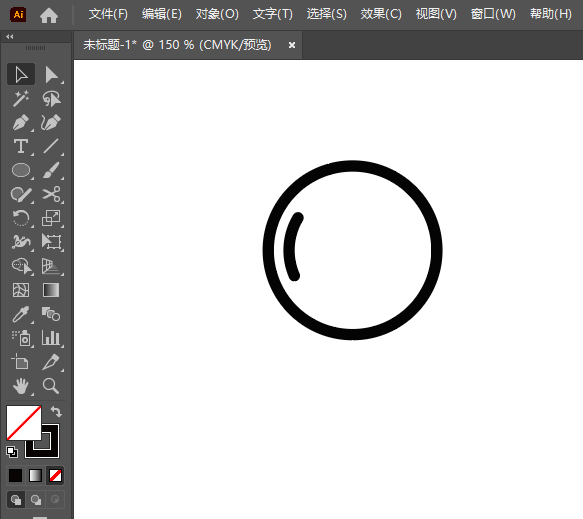Image resolution: width=583 pixels, height=519 pixels.
Task: Collapse the toolbar with double arrows
Action: click(x=10, y=36)
